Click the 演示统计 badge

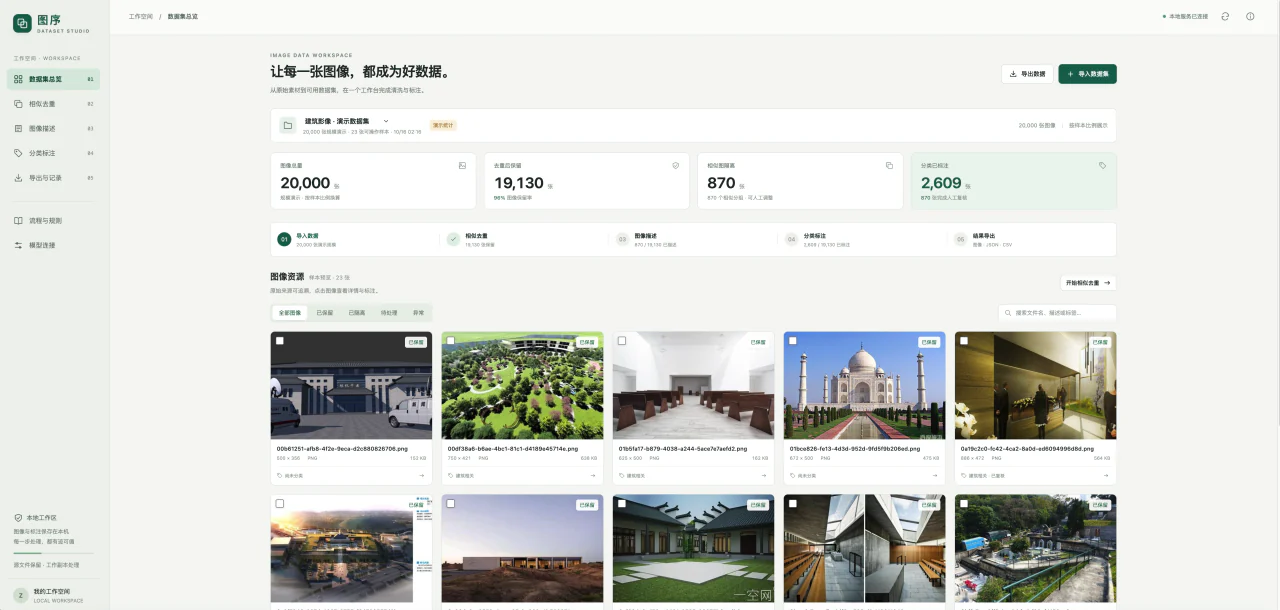[443, 126]
